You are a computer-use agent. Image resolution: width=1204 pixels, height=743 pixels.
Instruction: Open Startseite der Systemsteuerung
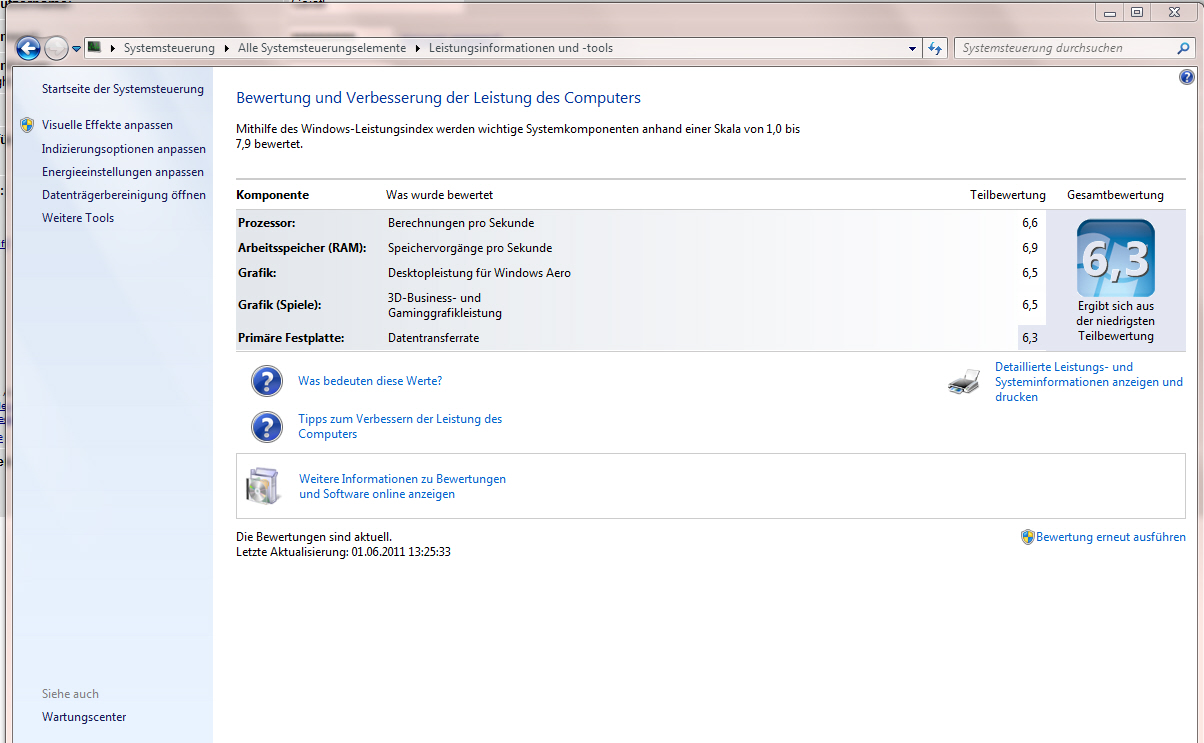pos(123,89)
